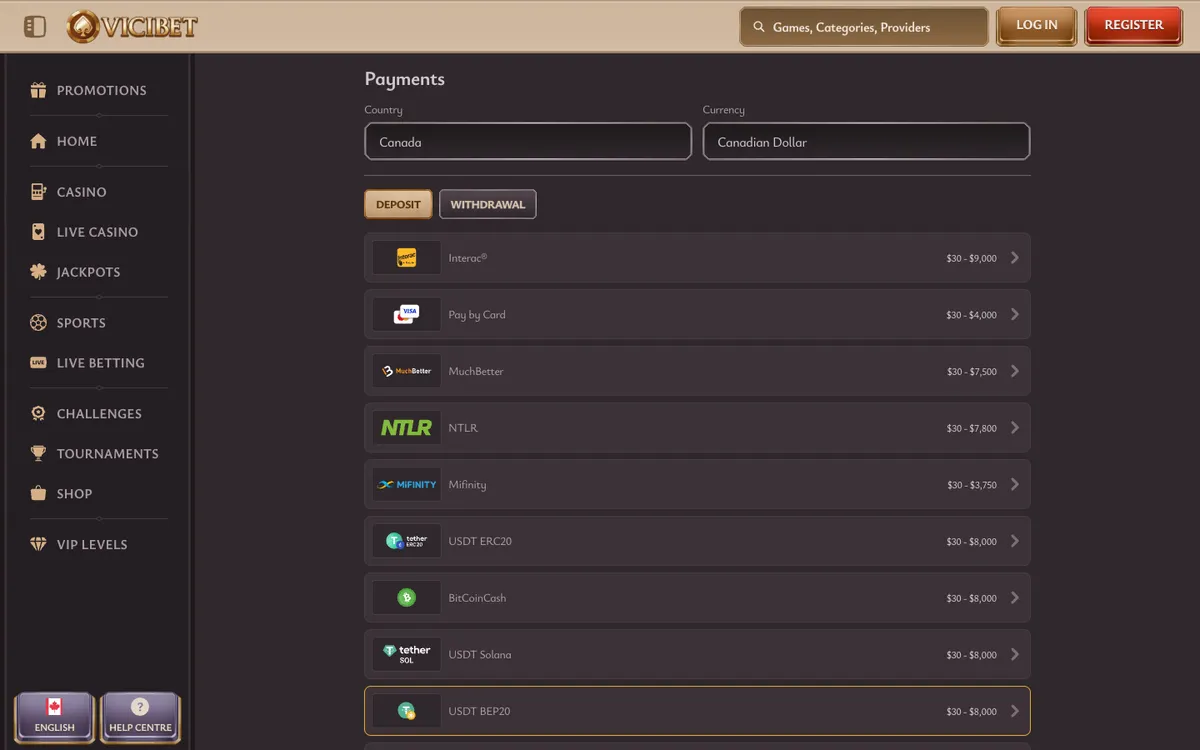Image resolution: width=1200 pixels, height=750 pixels.
Task: Open the Currency dropdown showing Canadian Dollar
Action: click(866, 141)
